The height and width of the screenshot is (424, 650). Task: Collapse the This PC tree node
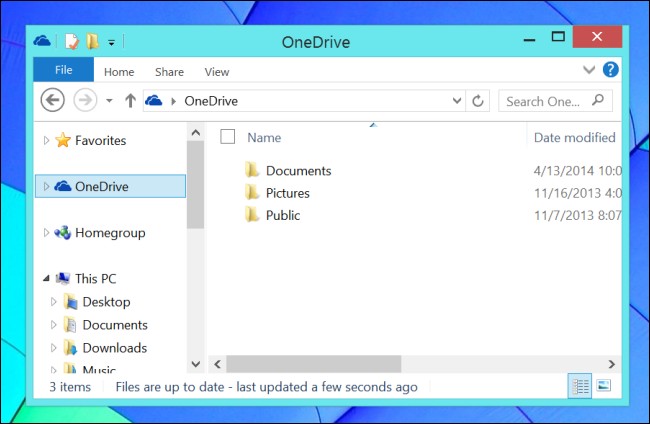[x=46, y=279]
